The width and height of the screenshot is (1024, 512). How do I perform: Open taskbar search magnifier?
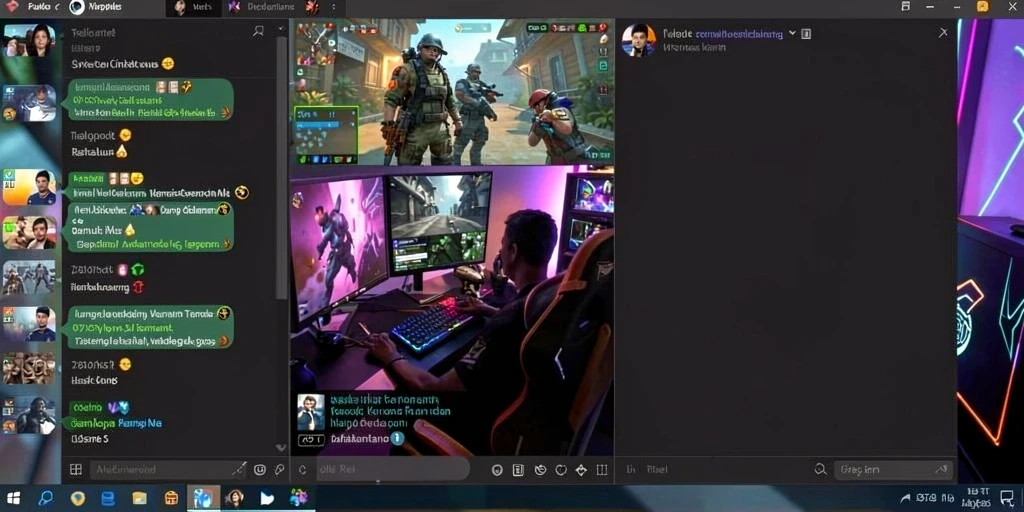45,498
